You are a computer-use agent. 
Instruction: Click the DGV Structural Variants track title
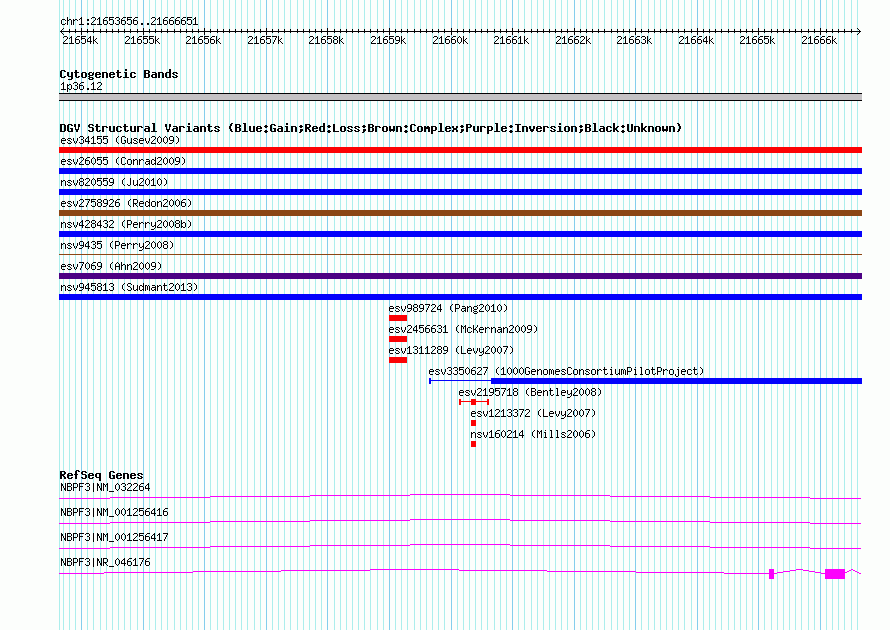tap(370, 128)
